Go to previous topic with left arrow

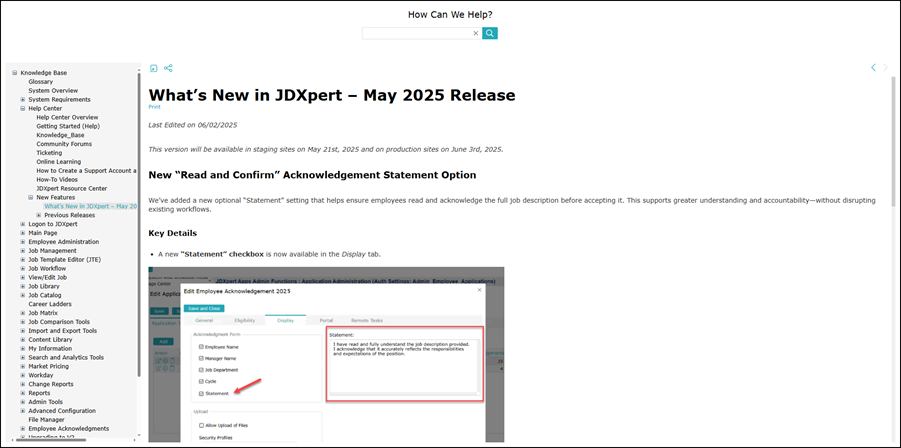point(873,68)
